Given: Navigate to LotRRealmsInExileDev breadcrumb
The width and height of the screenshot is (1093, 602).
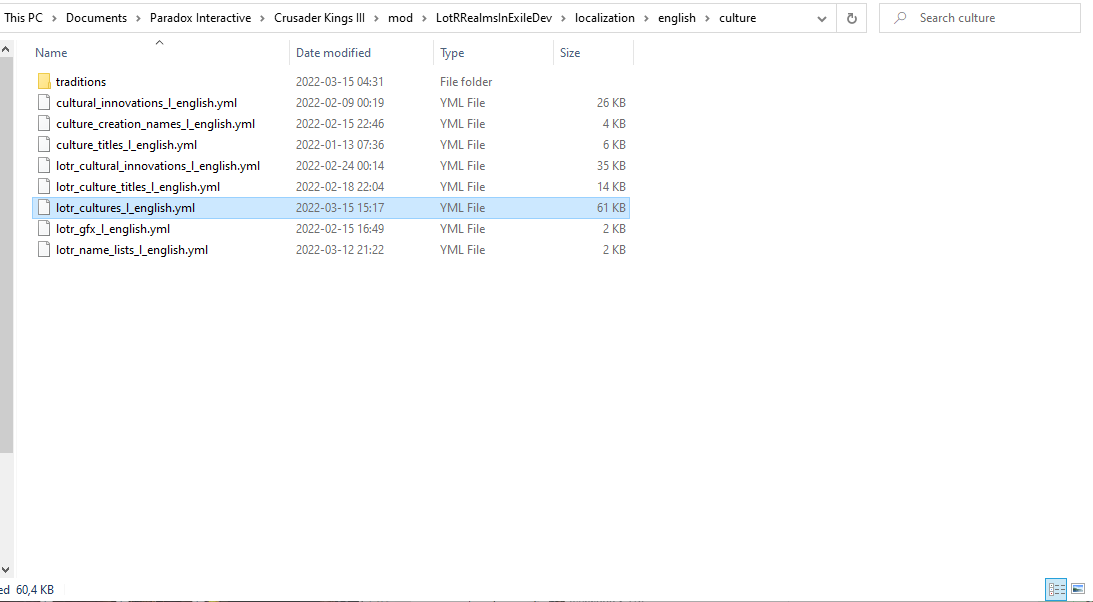Looking at the screenshot, I should tap(494, 18).
